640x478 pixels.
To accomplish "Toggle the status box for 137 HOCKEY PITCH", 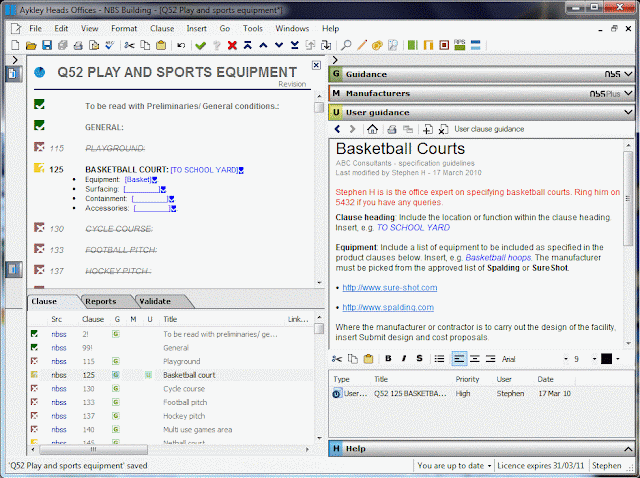I will [39, 269].
